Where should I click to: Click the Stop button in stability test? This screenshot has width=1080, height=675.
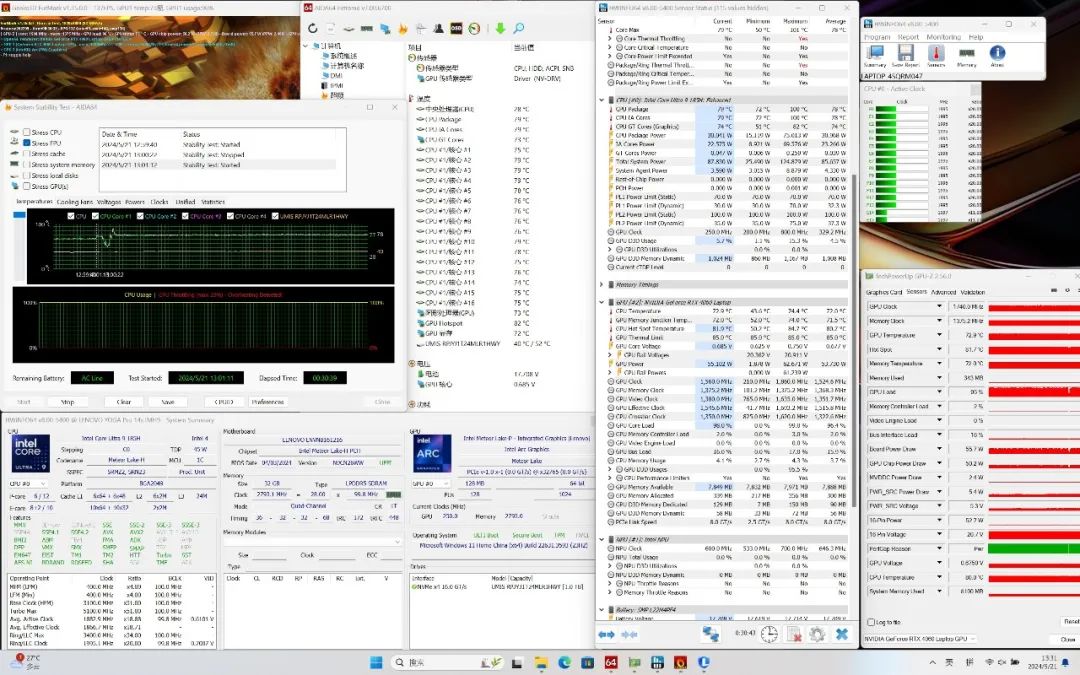pyautogui.click(x=67, y=402)
